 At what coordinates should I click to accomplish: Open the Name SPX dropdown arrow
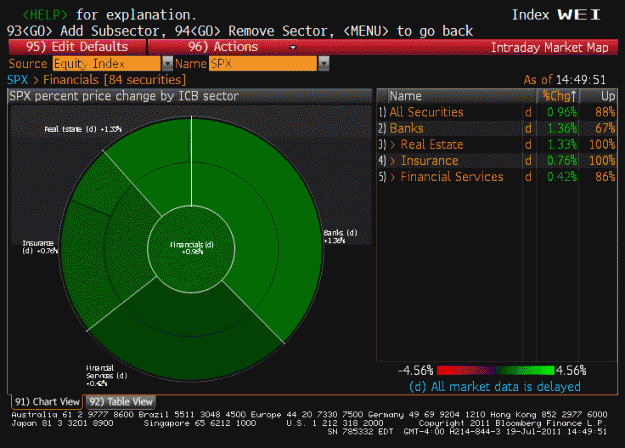pos(324,64)
